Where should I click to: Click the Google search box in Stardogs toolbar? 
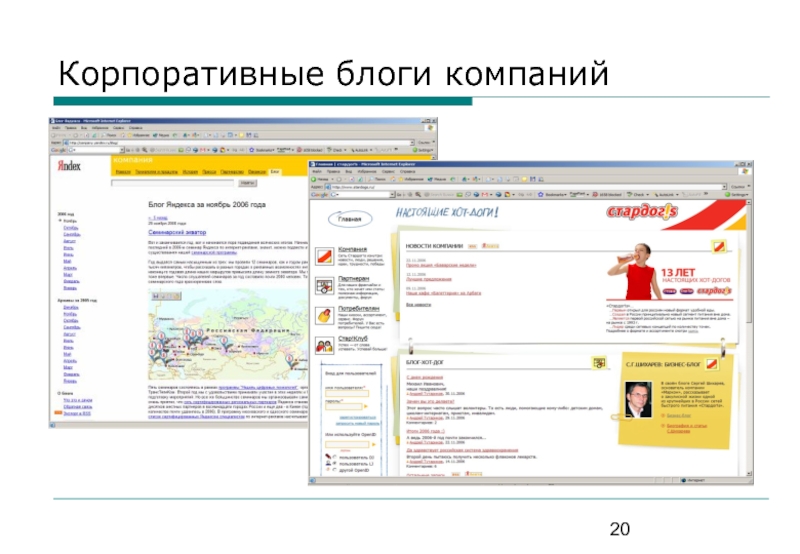pyautogui.click(x=359, y=195)
